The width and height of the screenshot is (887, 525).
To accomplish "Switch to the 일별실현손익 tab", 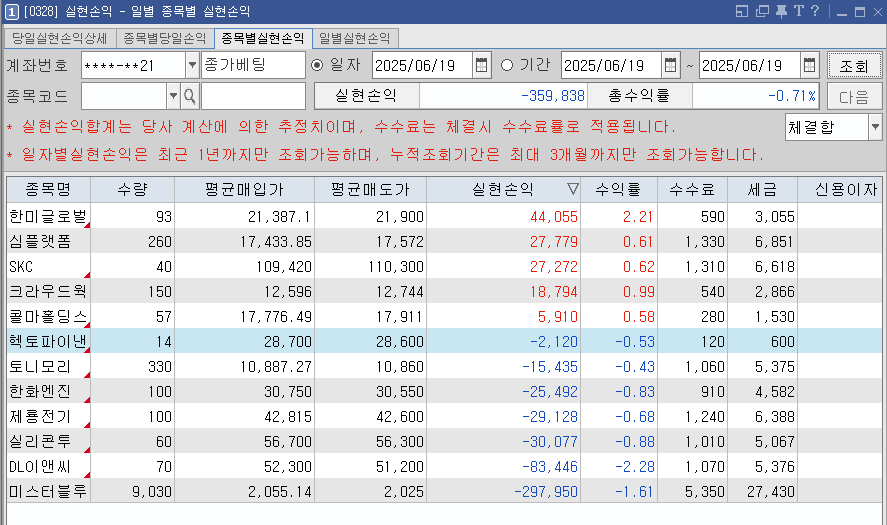I will [355, 39].
